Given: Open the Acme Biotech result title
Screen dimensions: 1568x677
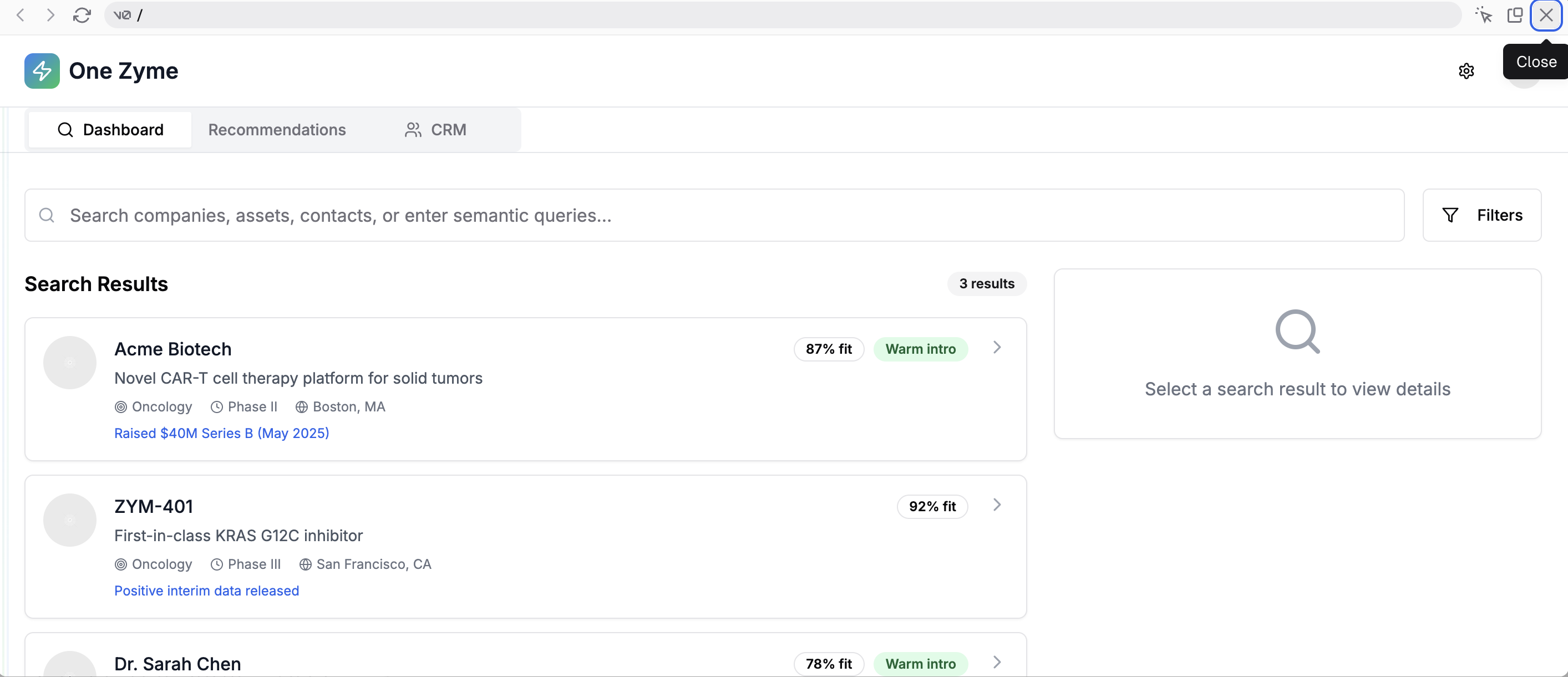Looking at the screenshot, I should pyautogui.click(x=173, y=349).
